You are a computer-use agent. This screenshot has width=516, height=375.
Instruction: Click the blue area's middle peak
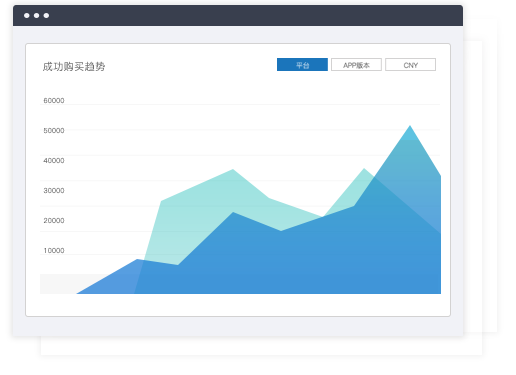(x=233, y=213)
